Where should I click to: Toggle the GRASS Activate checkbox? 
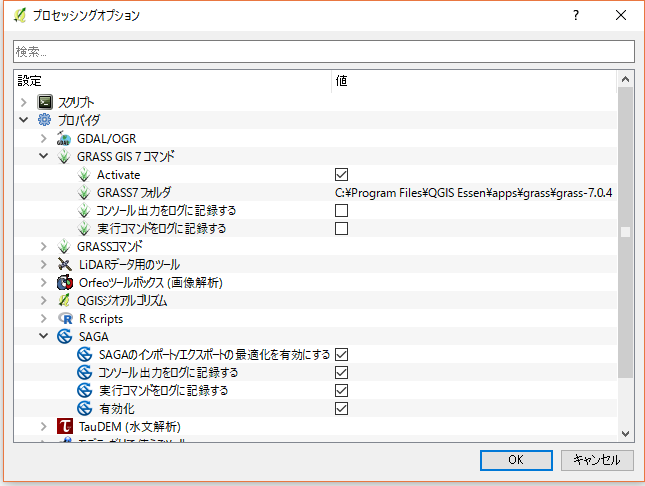click(x=341, y=174)
